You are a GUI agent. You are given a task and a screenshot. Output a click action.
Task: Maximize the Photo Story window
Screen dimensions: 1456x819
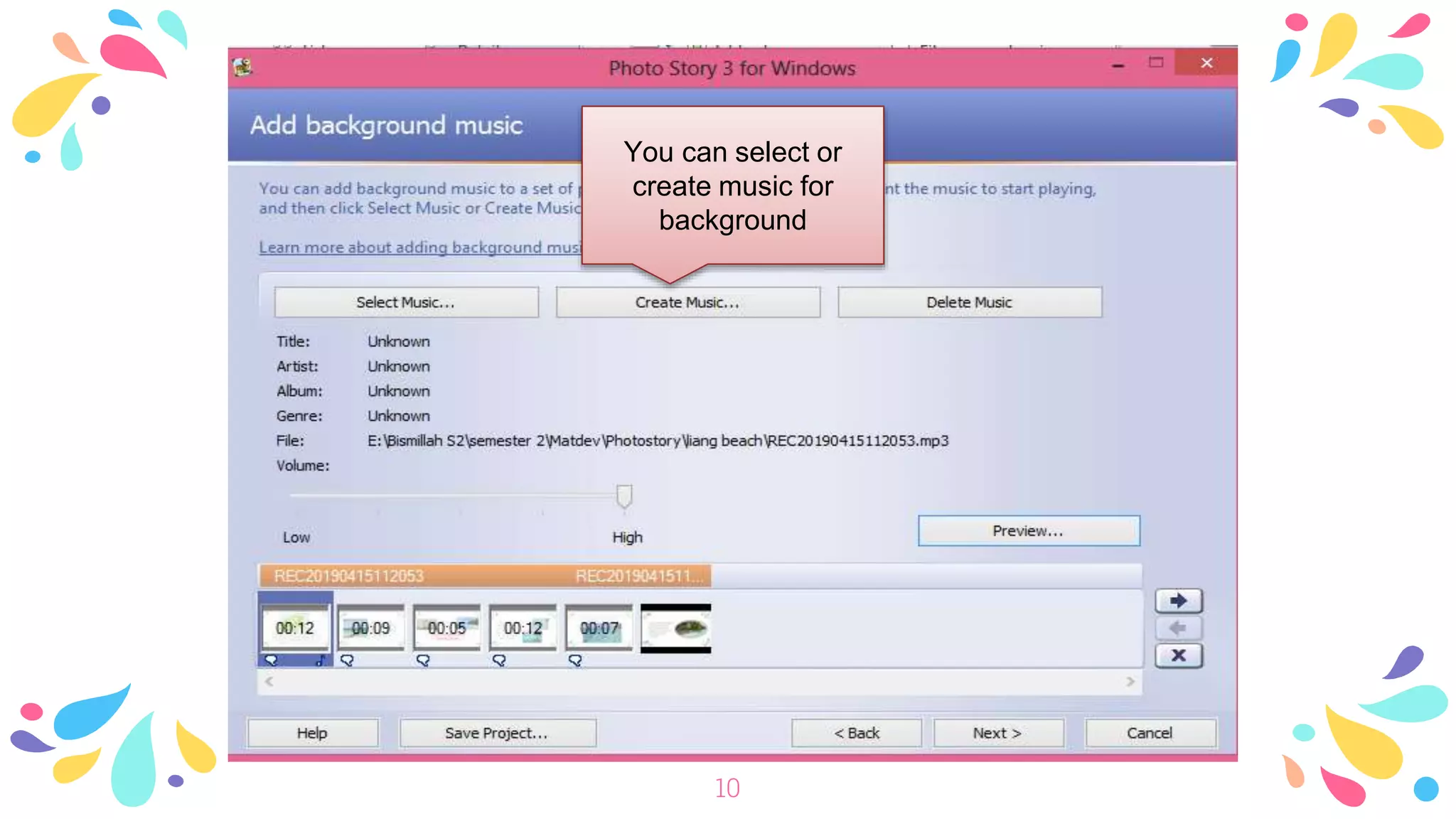click(x=1156, y=63)
